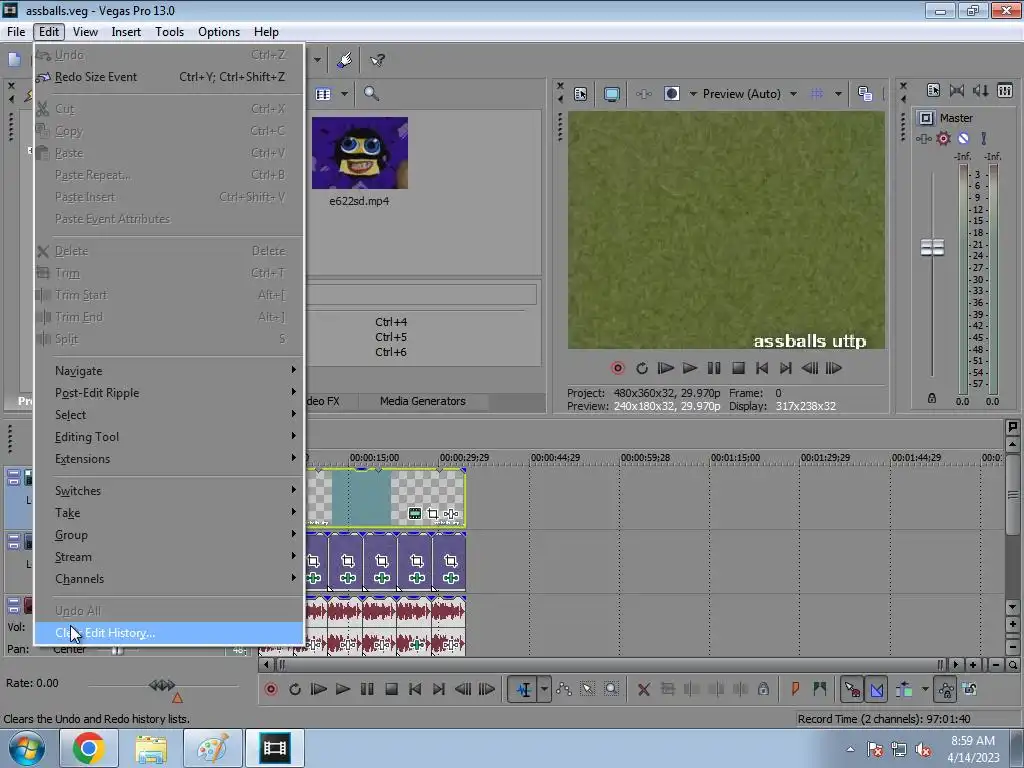The image size is (1024, 768).
Task: Open Google Chrome from the taskbar
Action: tap(88, 748)
